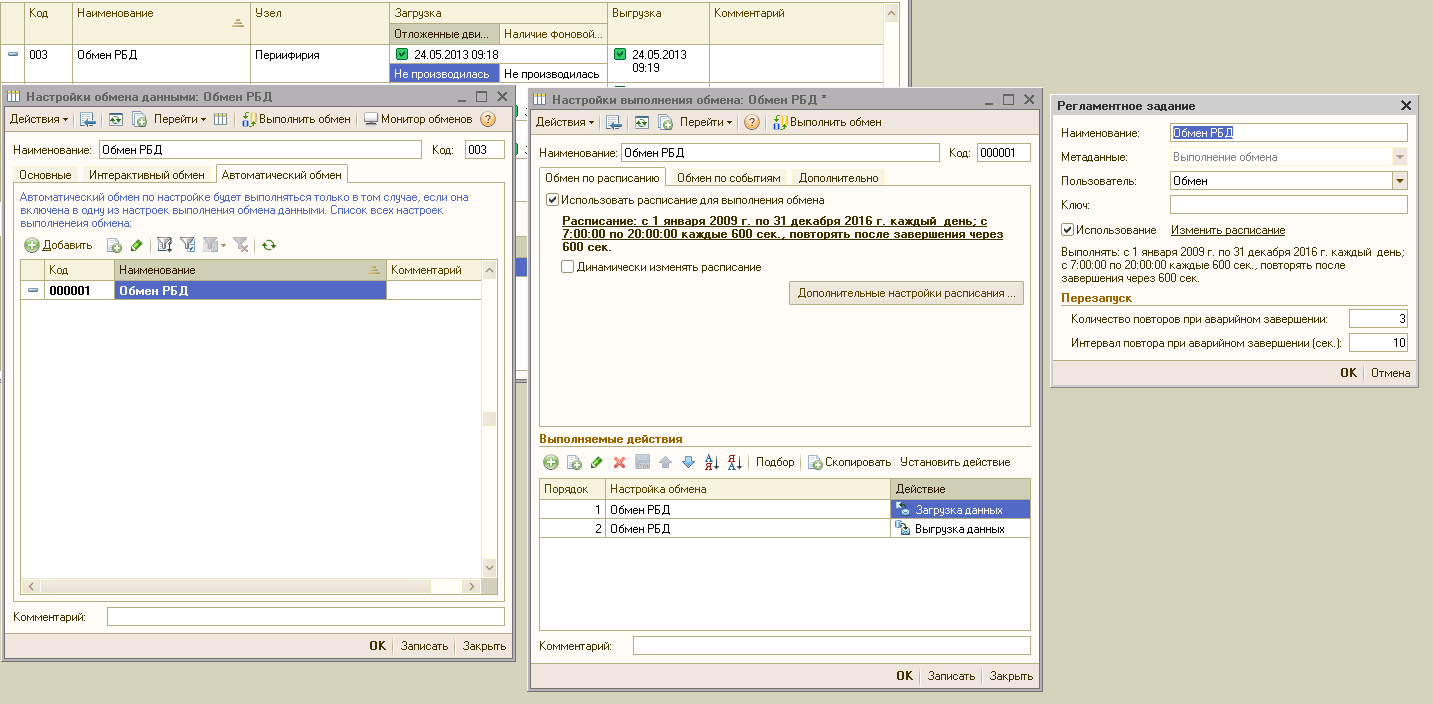Screen dimensions: 1433x704
Task: Click Отмена in Регламентное задание dialog
Action: pyautogui.click(x=1390, y=373)
